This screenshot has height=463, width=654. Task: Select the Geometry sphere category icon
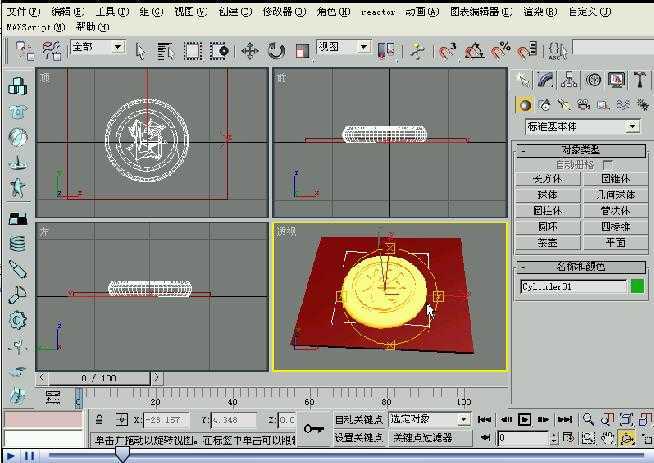(525, 105)
